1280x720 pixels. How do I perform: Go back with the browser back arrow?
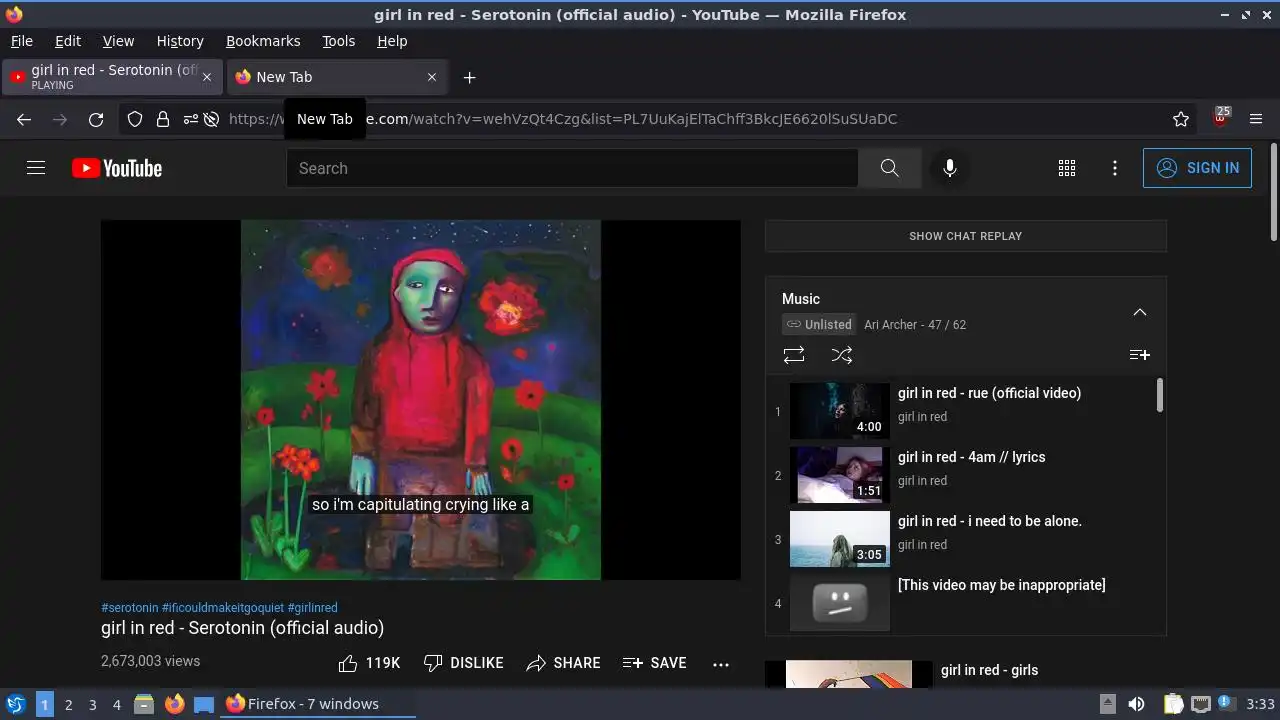pos(24,119)
